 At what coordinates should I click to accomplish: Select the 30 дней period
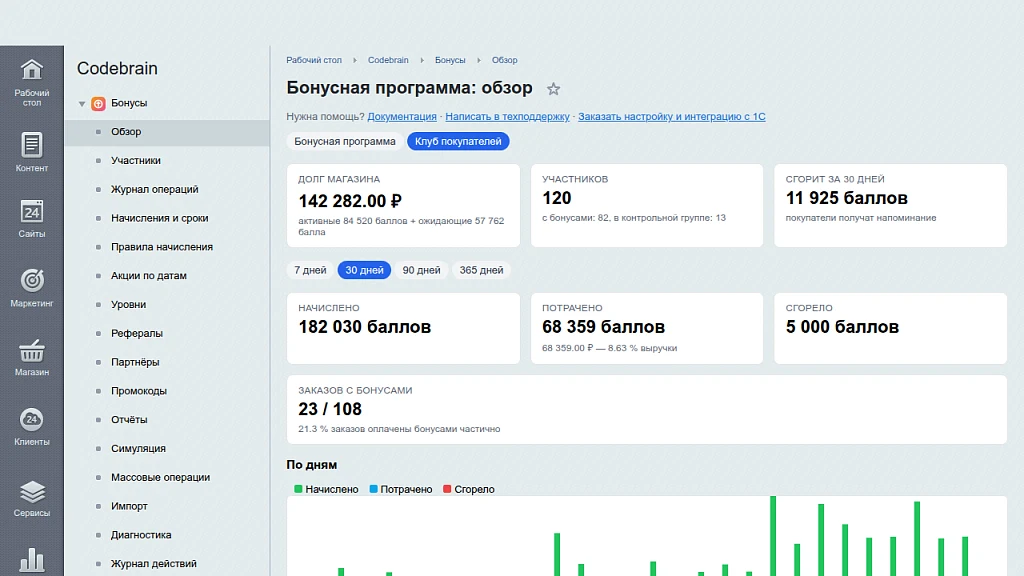[364, 270]
